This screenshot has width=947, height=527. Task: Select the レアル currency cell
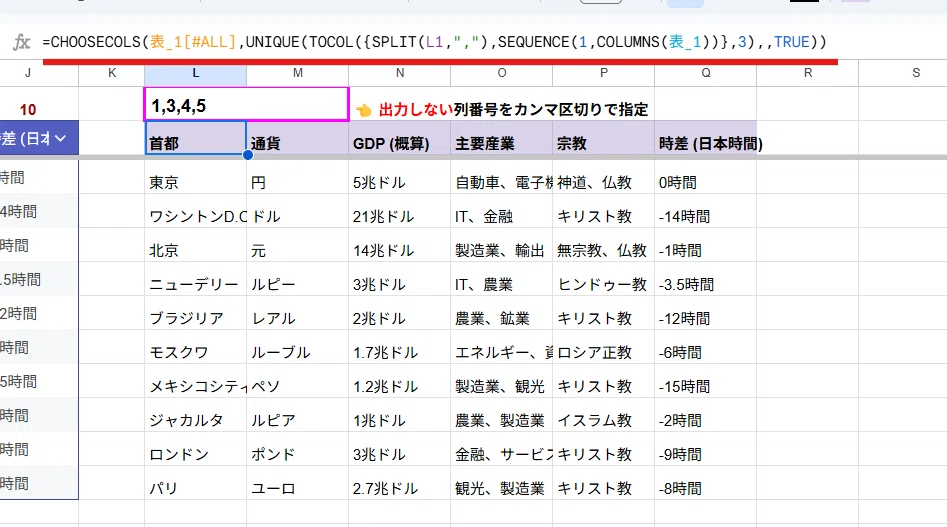pos(298,313)
